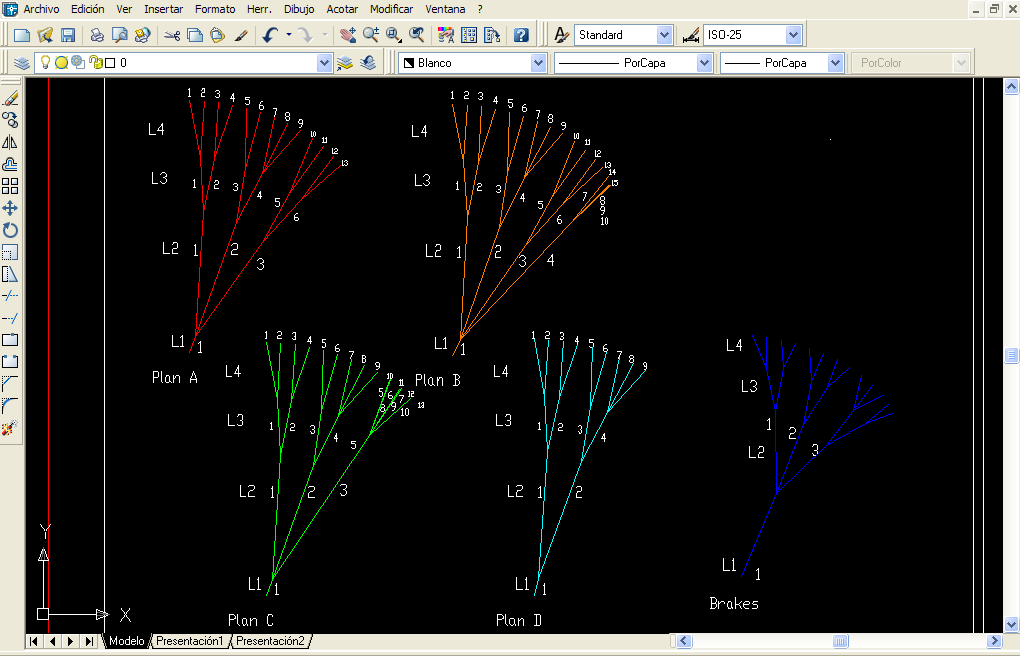Viewport: 1020px width, 656px height.
Task: Click the Publish icon
Action: 142,35
